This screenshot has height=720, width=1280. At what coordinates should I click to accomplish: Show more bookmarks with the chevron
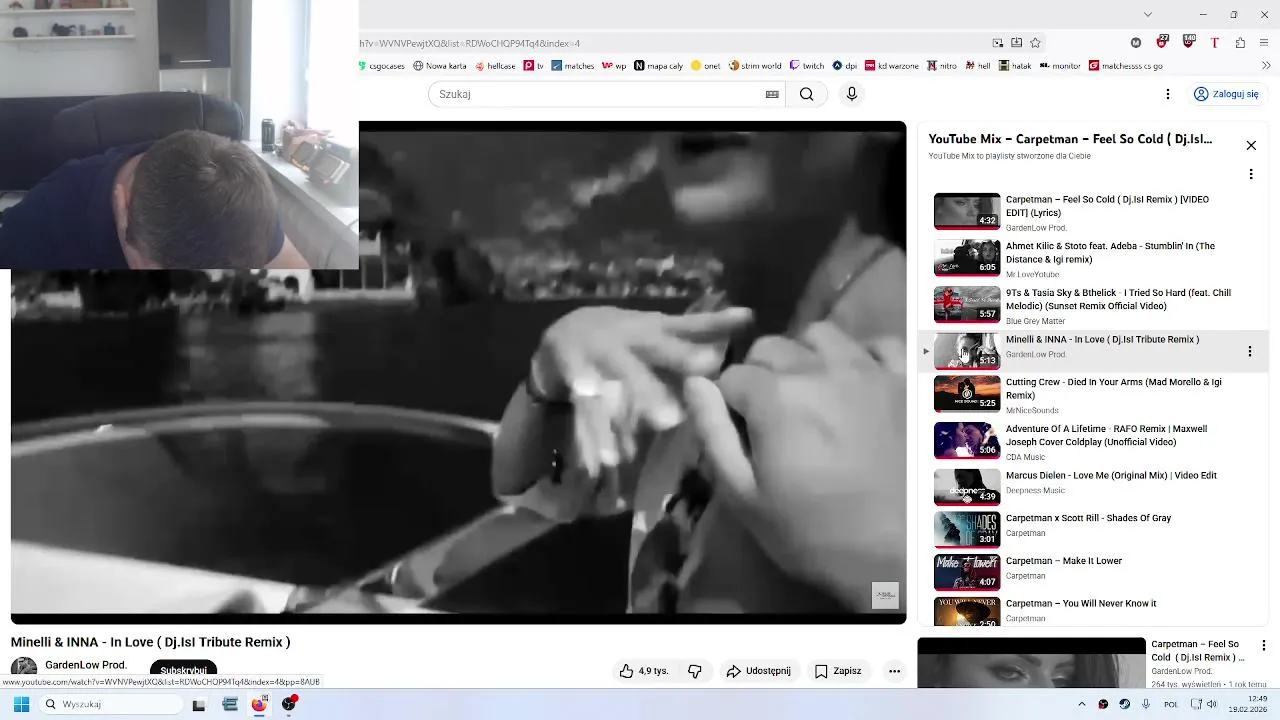1266,66
